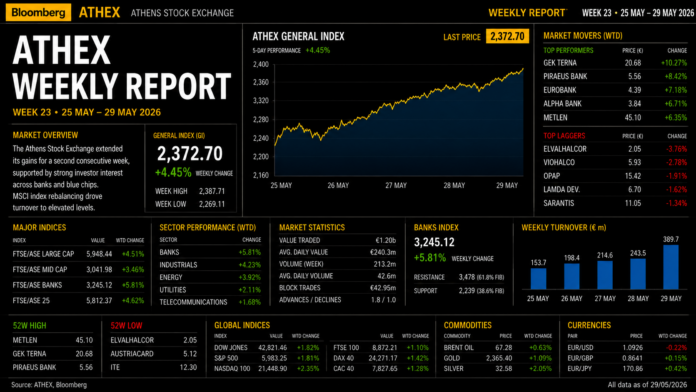Click the EUR/USD currency pair
This screenshot has width=696, height=392.
[x=627, y=348]
